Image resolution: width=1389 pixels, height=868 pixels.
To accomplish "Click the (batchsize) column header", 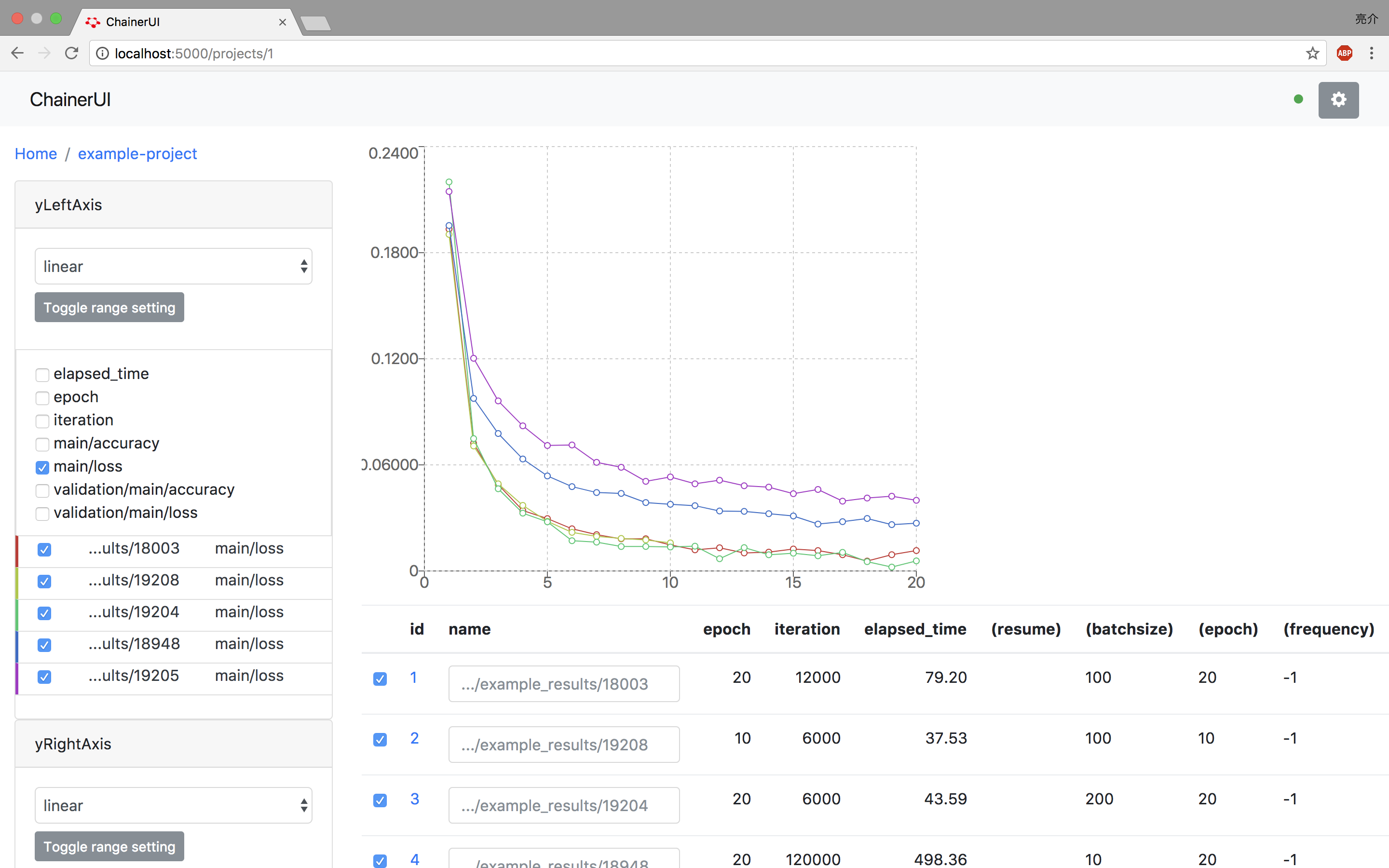I will (1129, 629).
